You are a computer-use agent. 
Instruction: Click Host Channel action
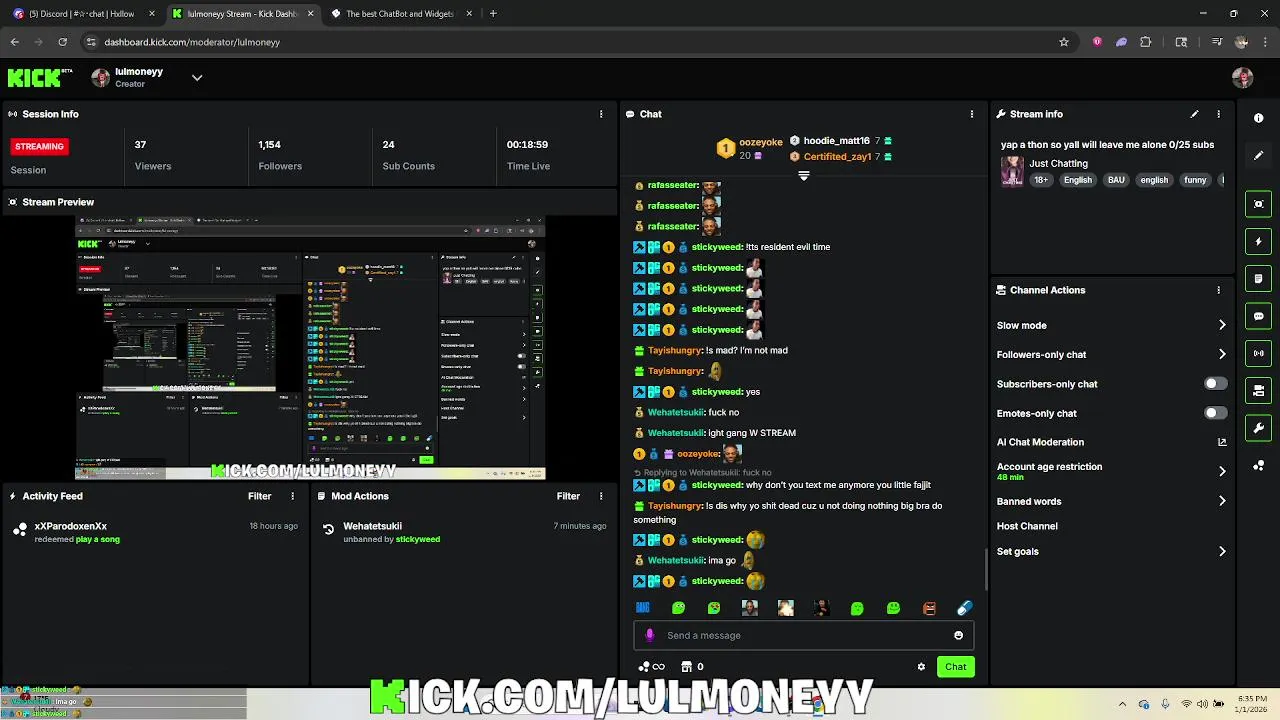(1027, 526)
